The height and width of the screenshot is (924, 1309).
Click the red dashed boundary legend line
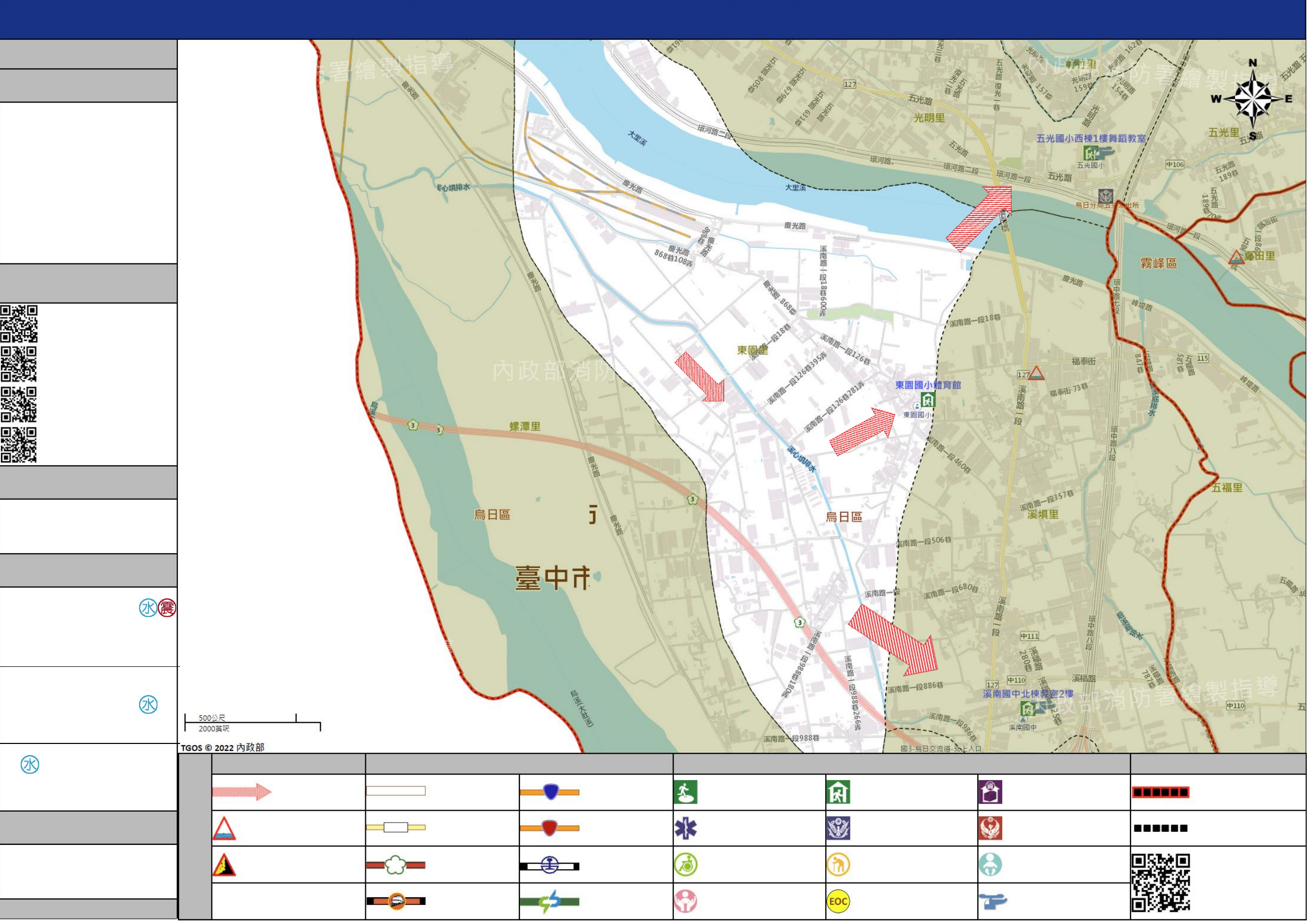(x=1161, y=792)
